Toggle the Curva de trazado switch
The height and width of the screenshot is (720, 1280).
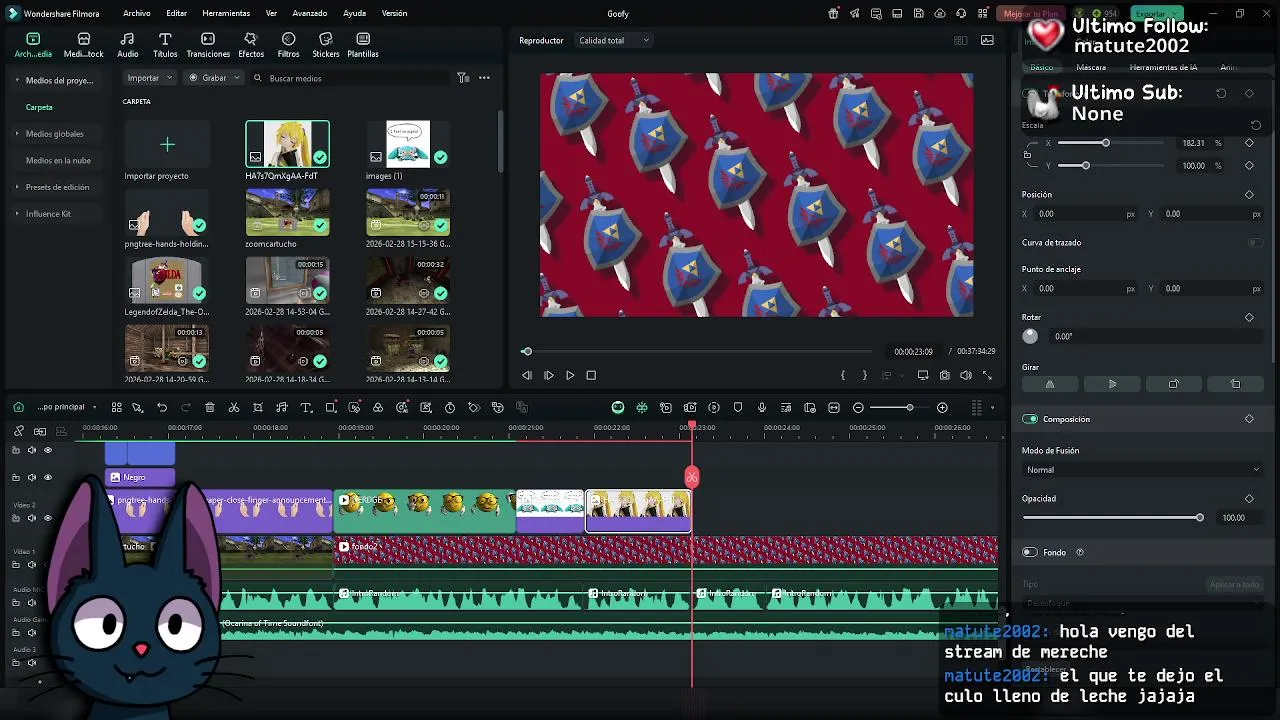pyautogui.click(x=1254, y=242)
